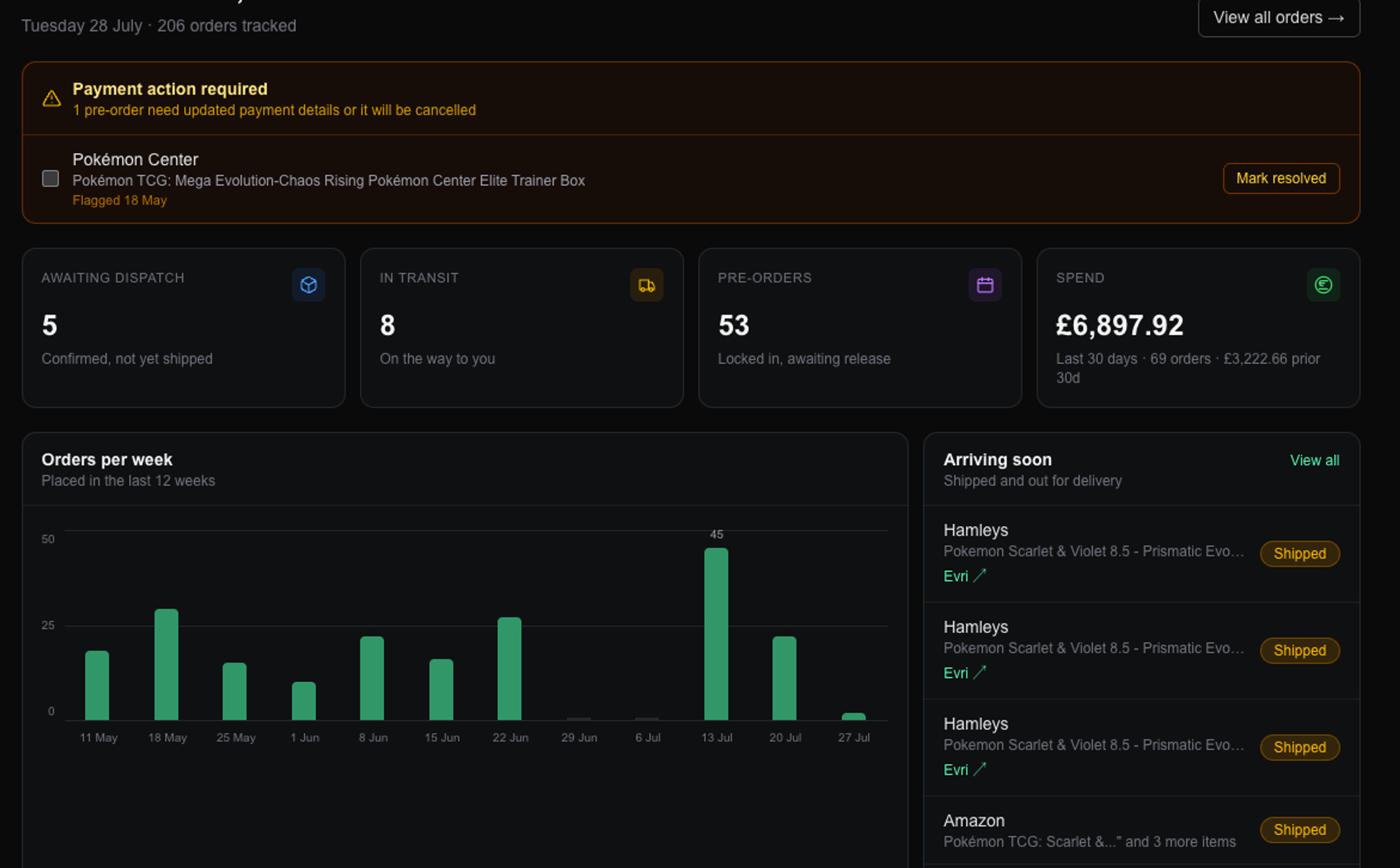Mark the Pokémon Center order resolved
The height and width of the screenshot is (868, 1400).
point(1281,178)
